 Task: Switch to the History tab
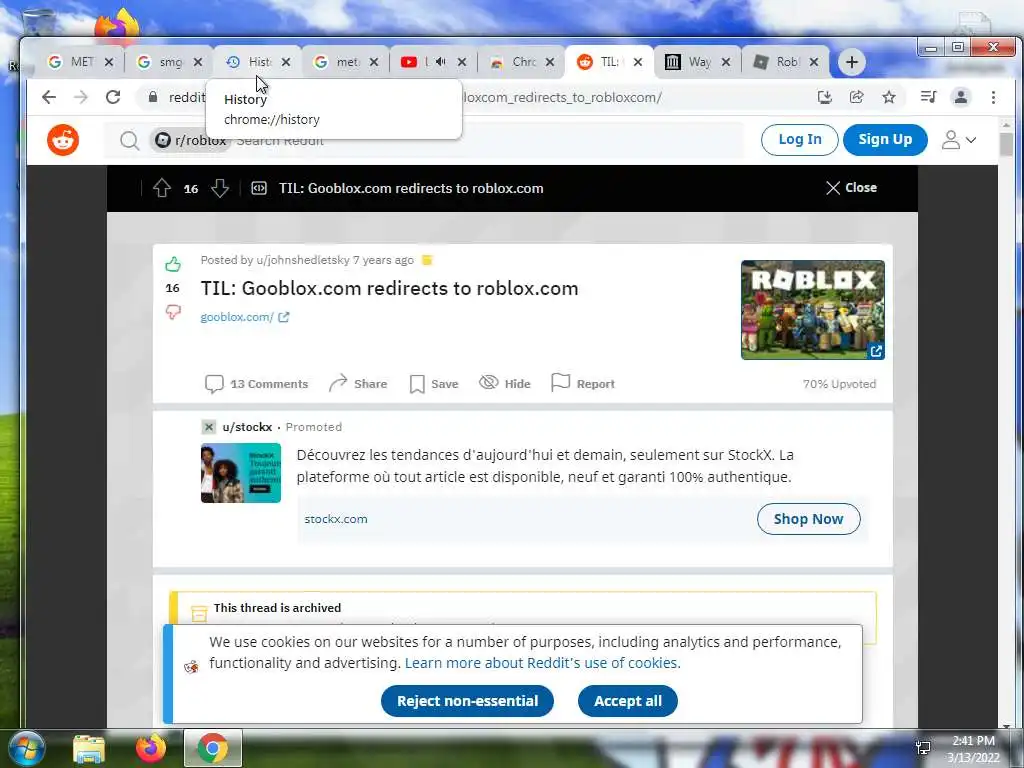[259, 62]
